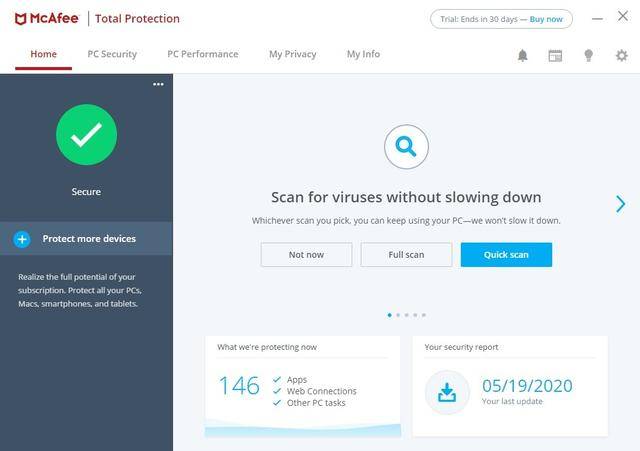640x451 pixels.
Task: Open the notifications bell icon
Action: 522,55
